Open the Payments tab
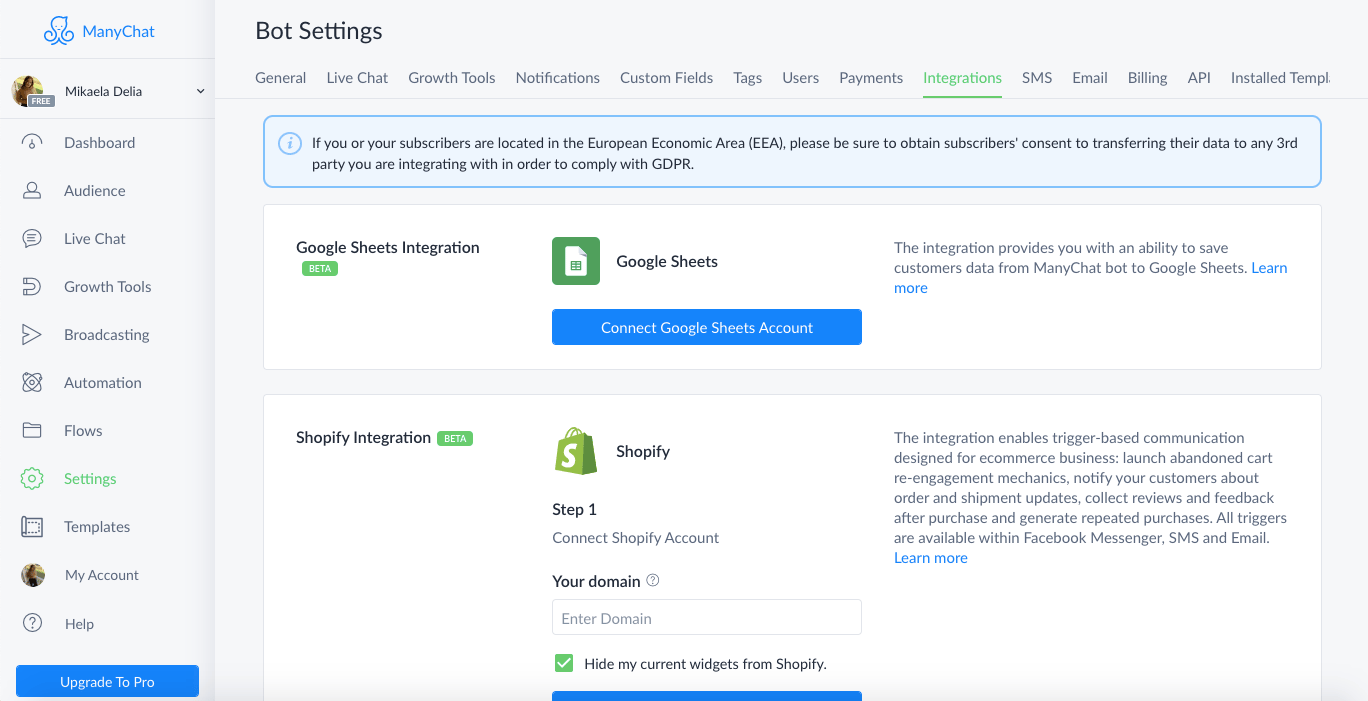The height and width of the screenshot is (701, 1368). point(871,77)
